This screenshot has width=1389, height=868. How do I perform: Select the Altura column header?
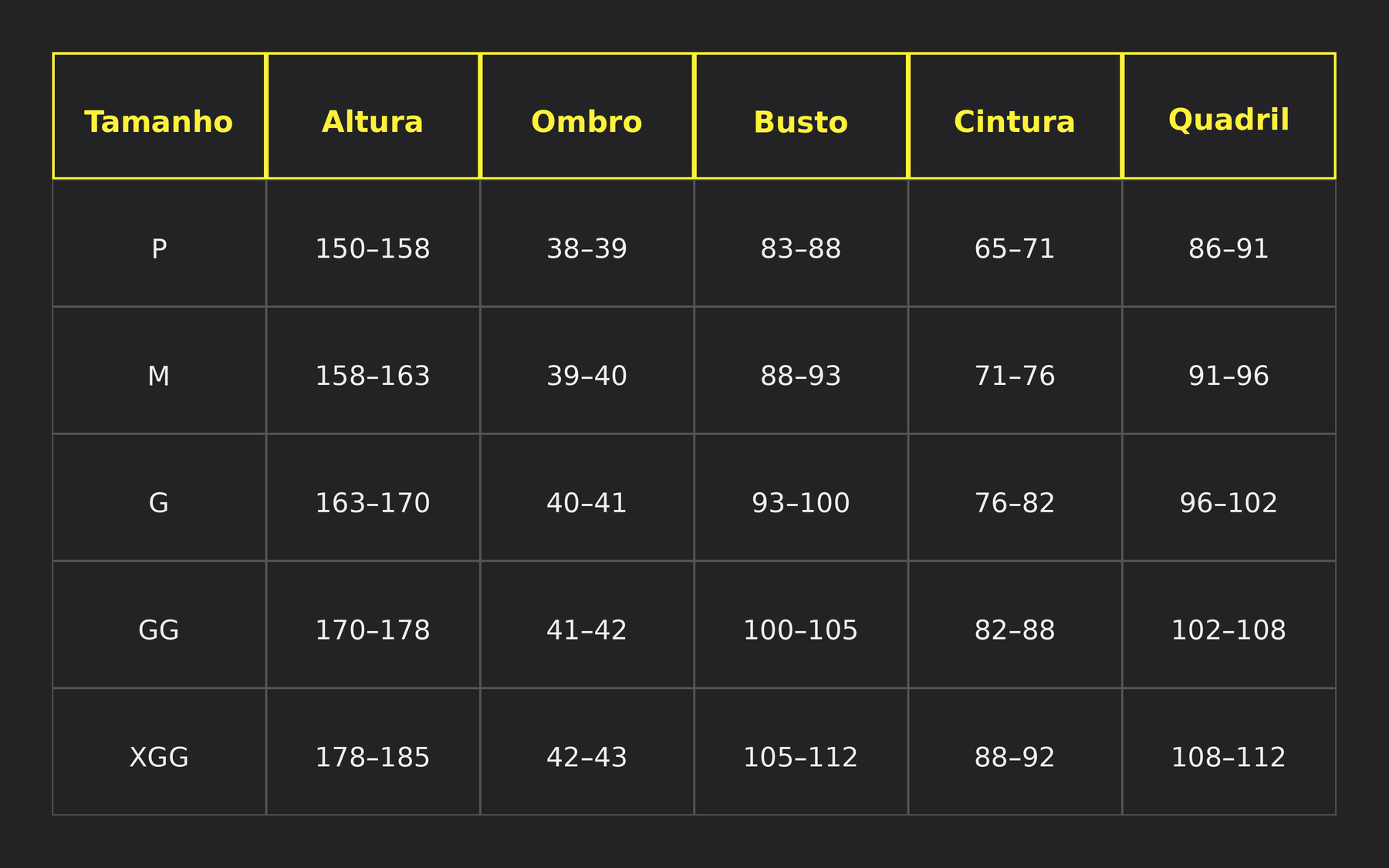(x=373, y=122)
